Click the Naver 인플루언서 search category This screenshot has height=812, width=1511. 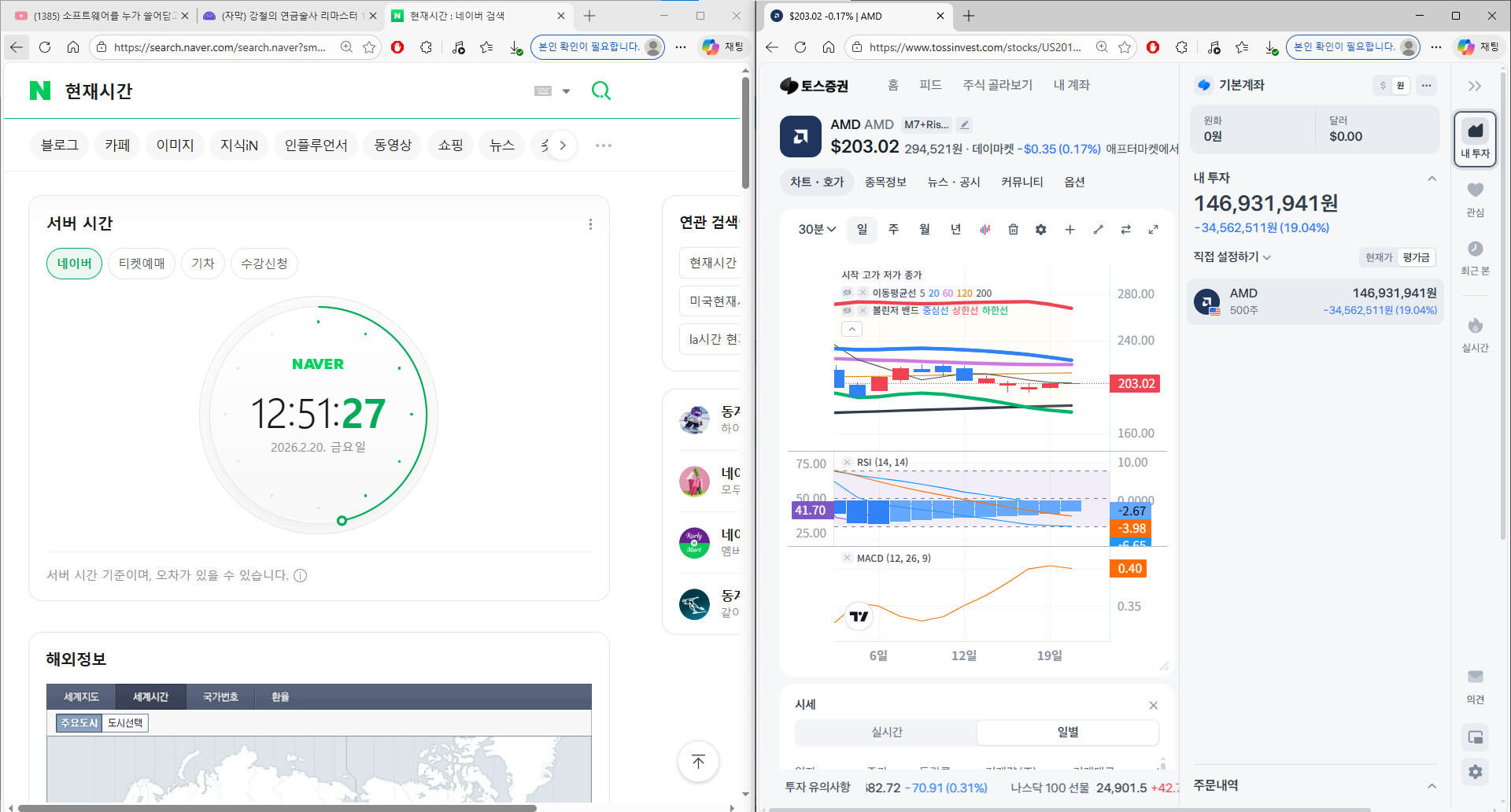(x=316, y=146)
